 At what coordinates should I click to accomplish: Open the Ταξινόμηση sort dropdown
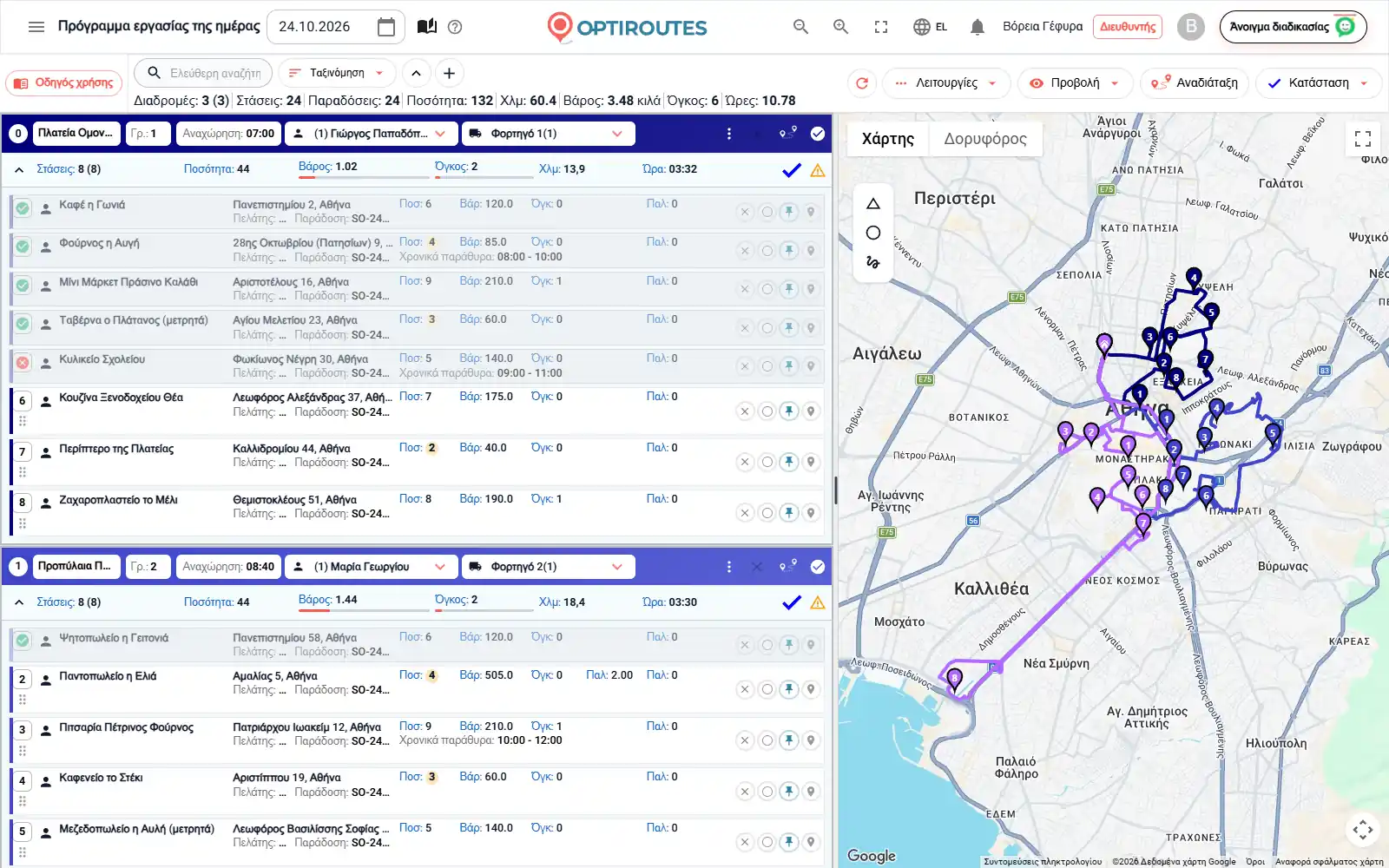[x=337, y=73]
